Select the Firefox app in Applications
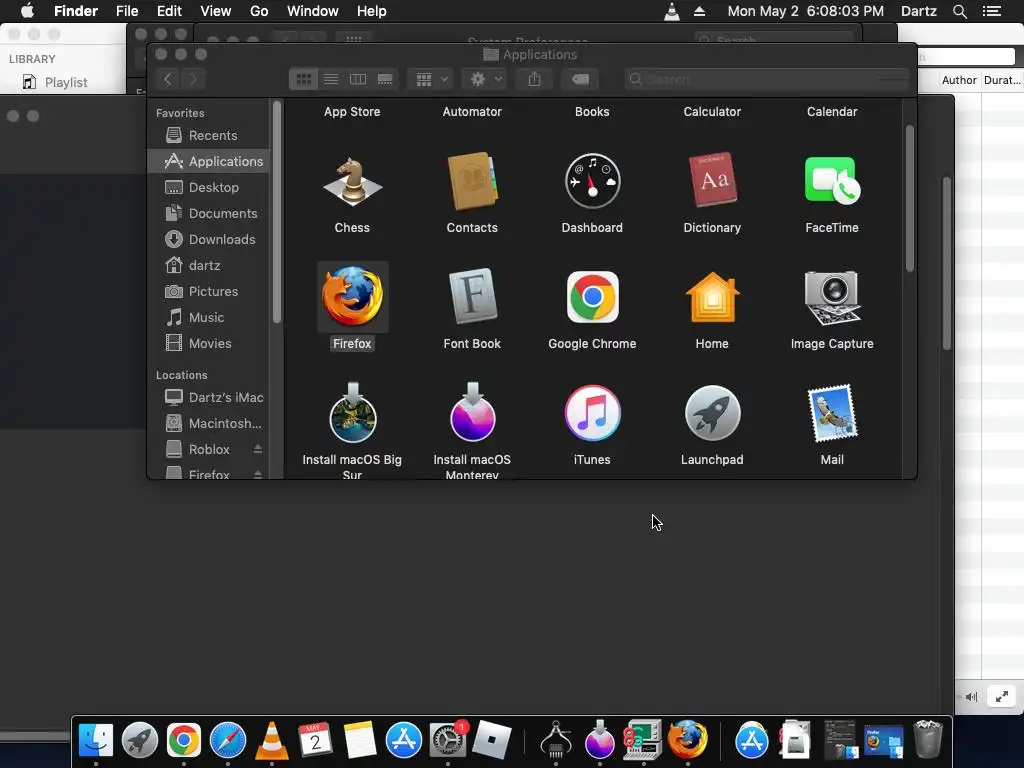The width and height of the screenshot is (1024, 768). (352, 296)
